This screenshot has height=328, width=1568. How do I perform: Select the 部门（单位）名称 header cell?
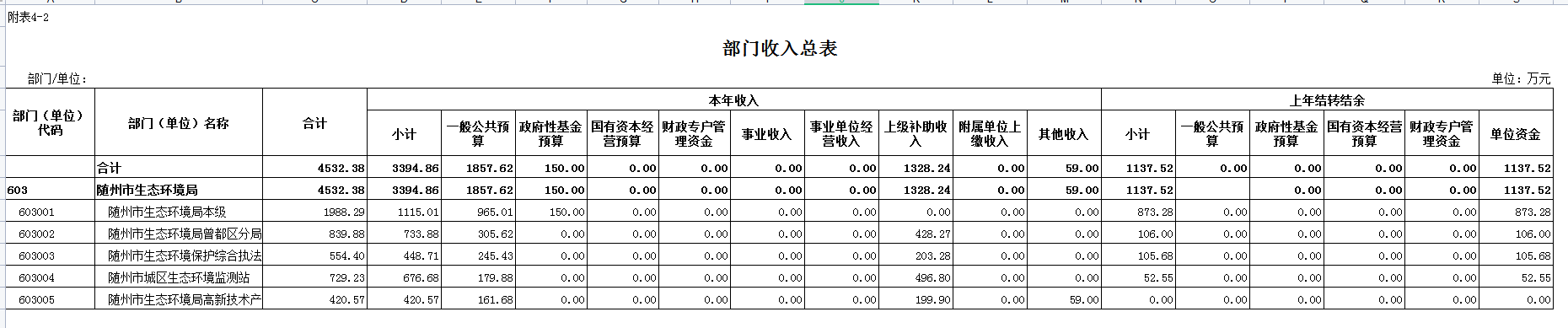(179, 123)
